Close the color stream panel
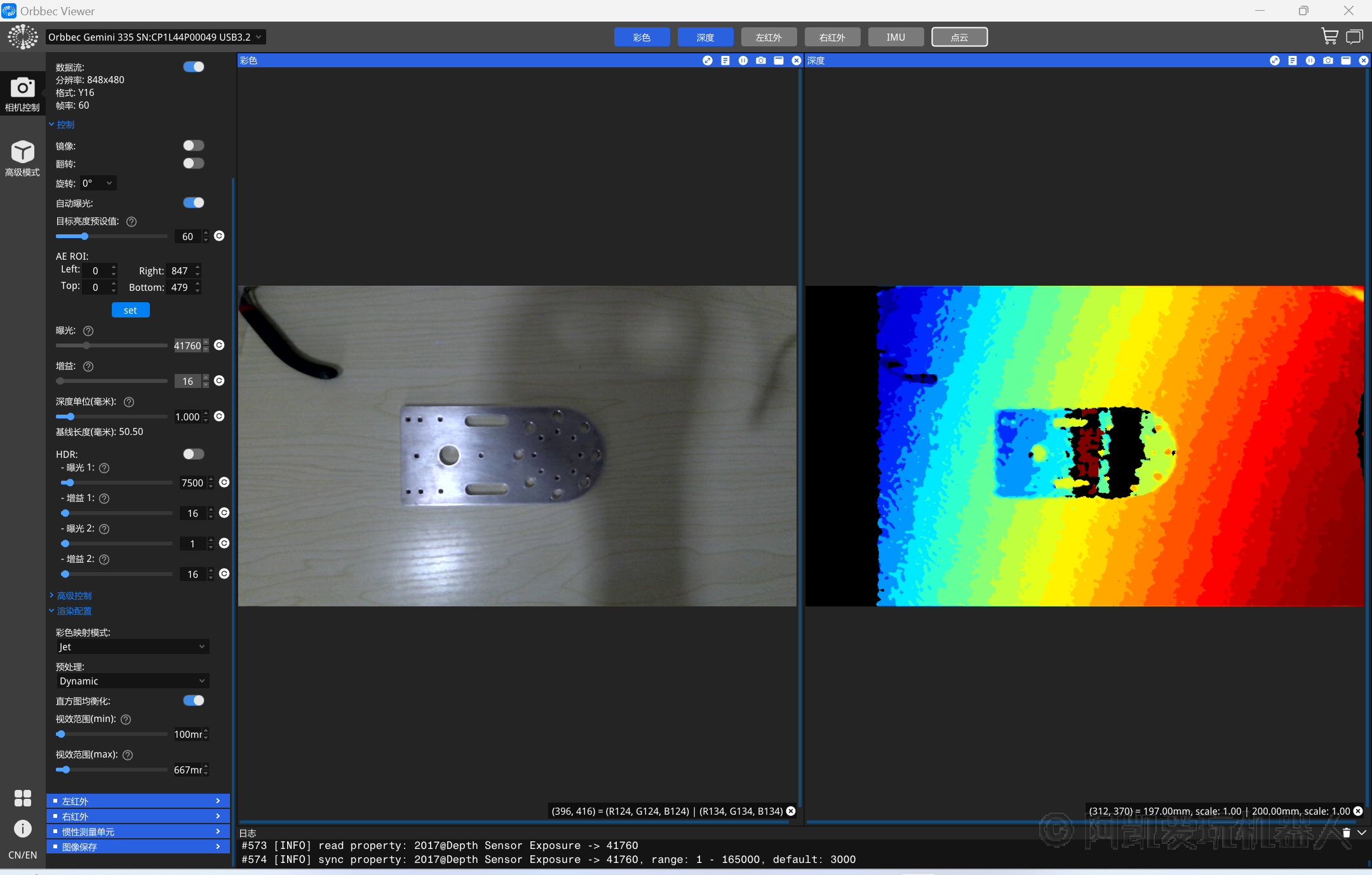 coord(796,60)
